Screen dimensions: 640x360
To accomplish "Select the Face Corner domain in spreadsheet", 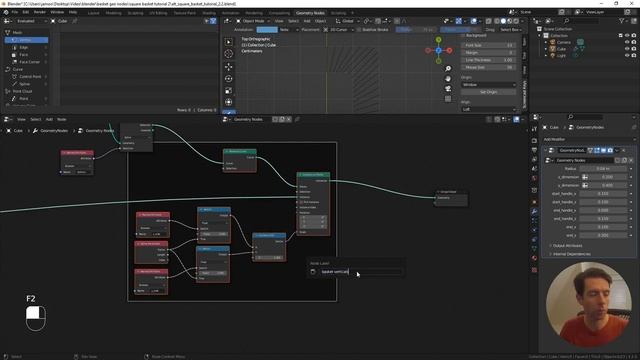I will click(27, 62).
